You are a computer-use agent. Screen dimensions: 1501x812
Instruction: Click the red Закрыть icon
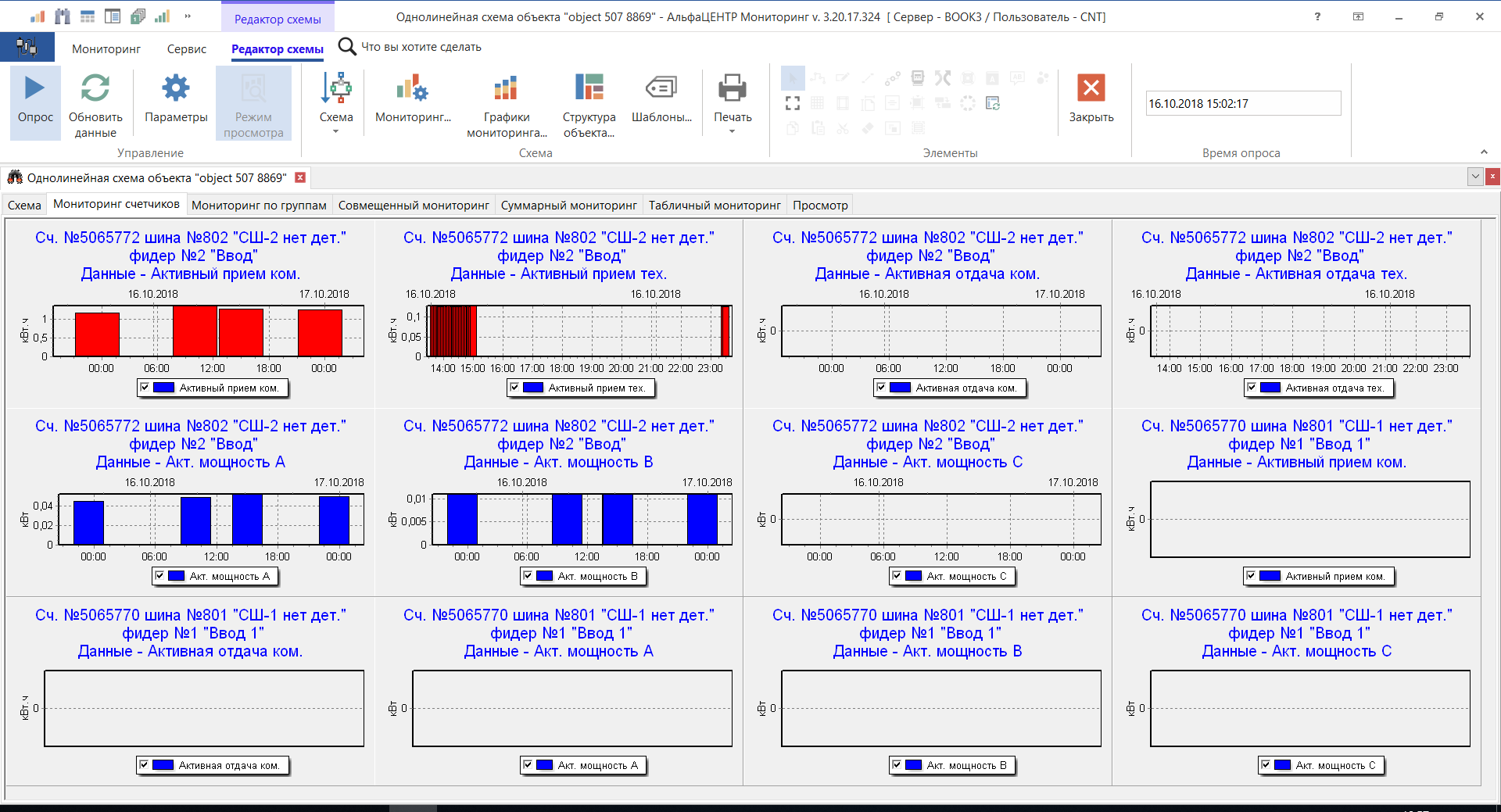1091,88
